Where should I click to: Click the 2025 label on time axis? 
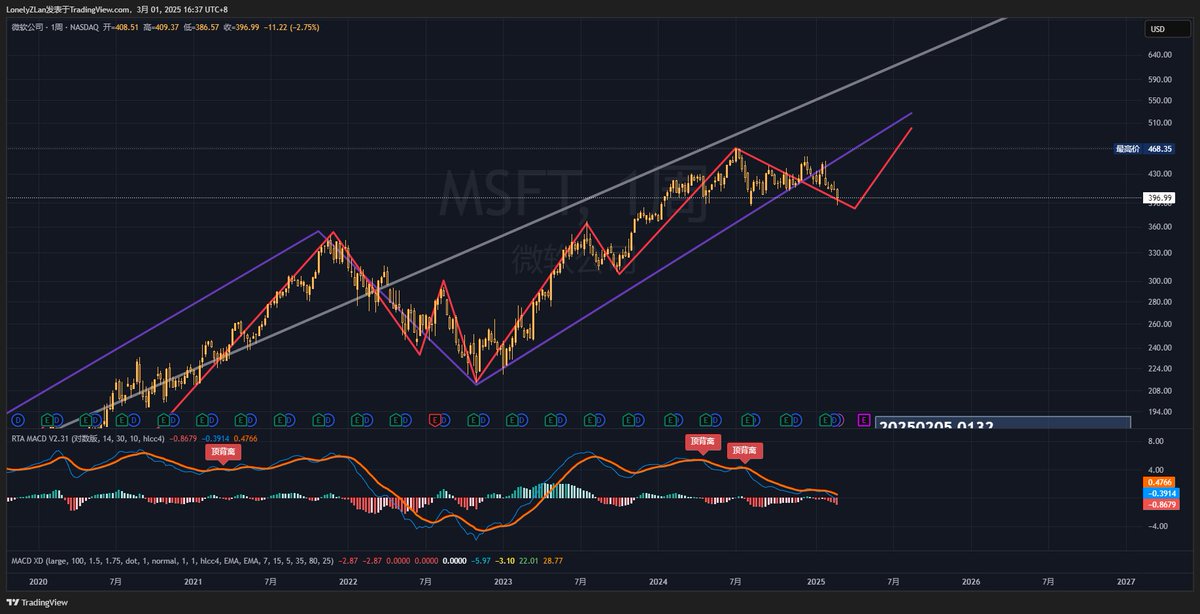pyautogui.click(x=815, y=581)
